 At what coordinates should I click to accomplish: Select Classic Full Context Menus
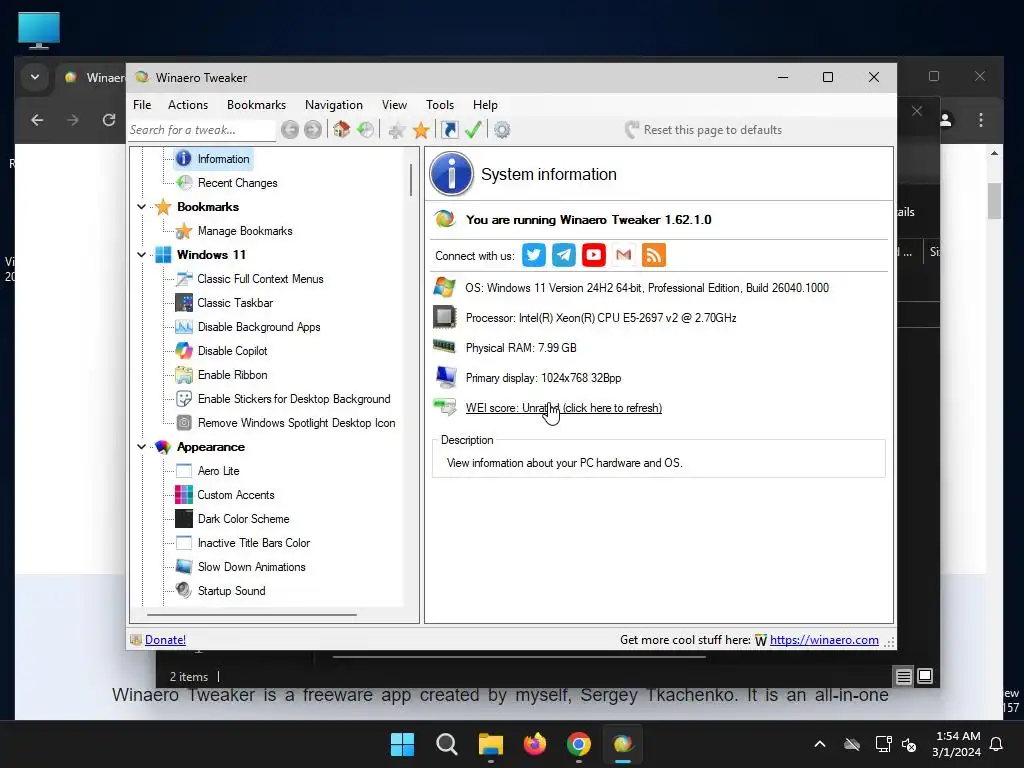[x=261, y=279]
